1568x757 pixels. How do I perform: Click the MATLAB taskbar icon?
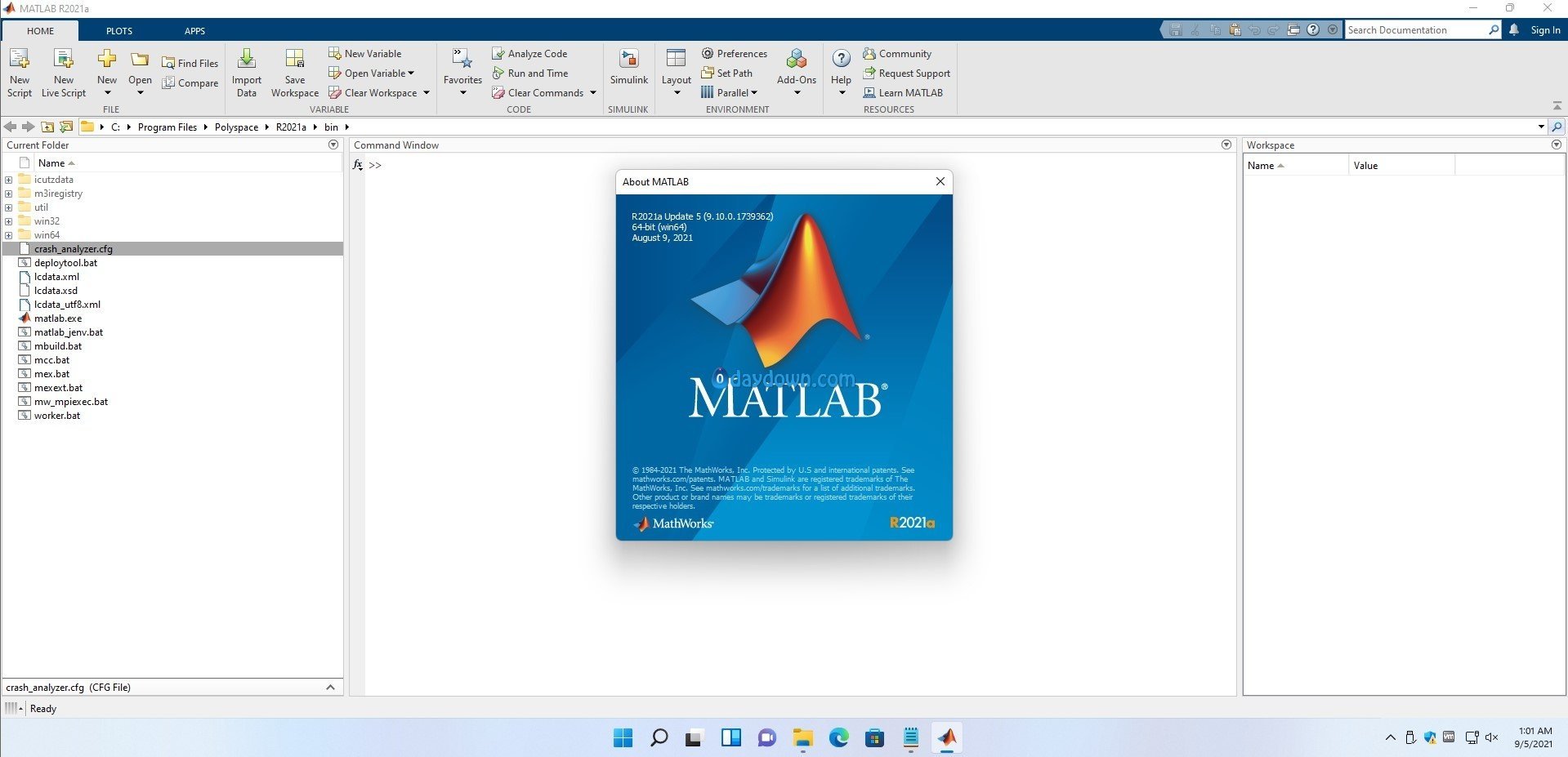click(x=947, y=738)
